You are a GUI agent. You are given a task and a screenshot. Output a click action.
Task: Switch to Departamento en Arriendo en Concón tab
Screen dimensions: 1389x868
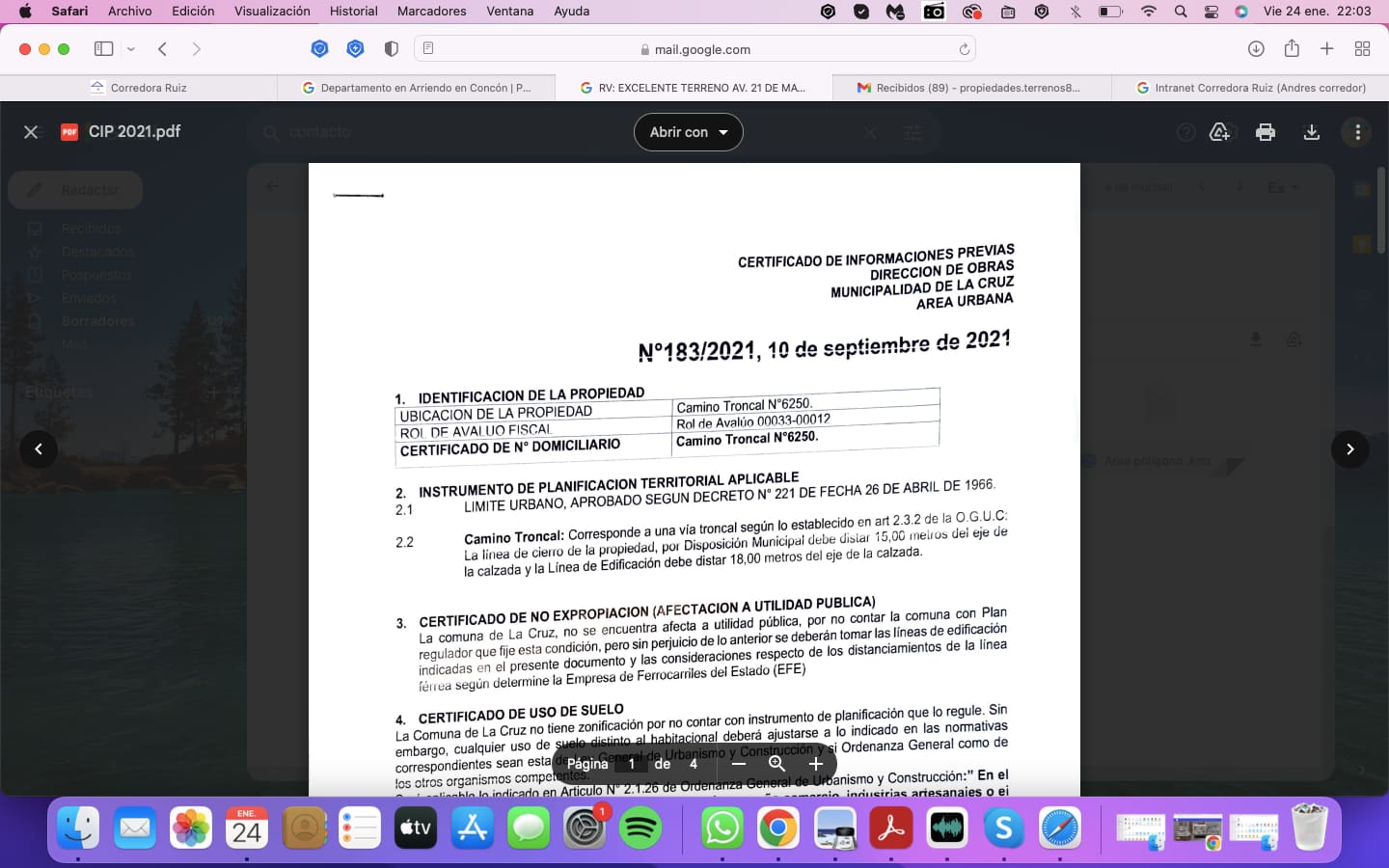[x=417, y=88]
